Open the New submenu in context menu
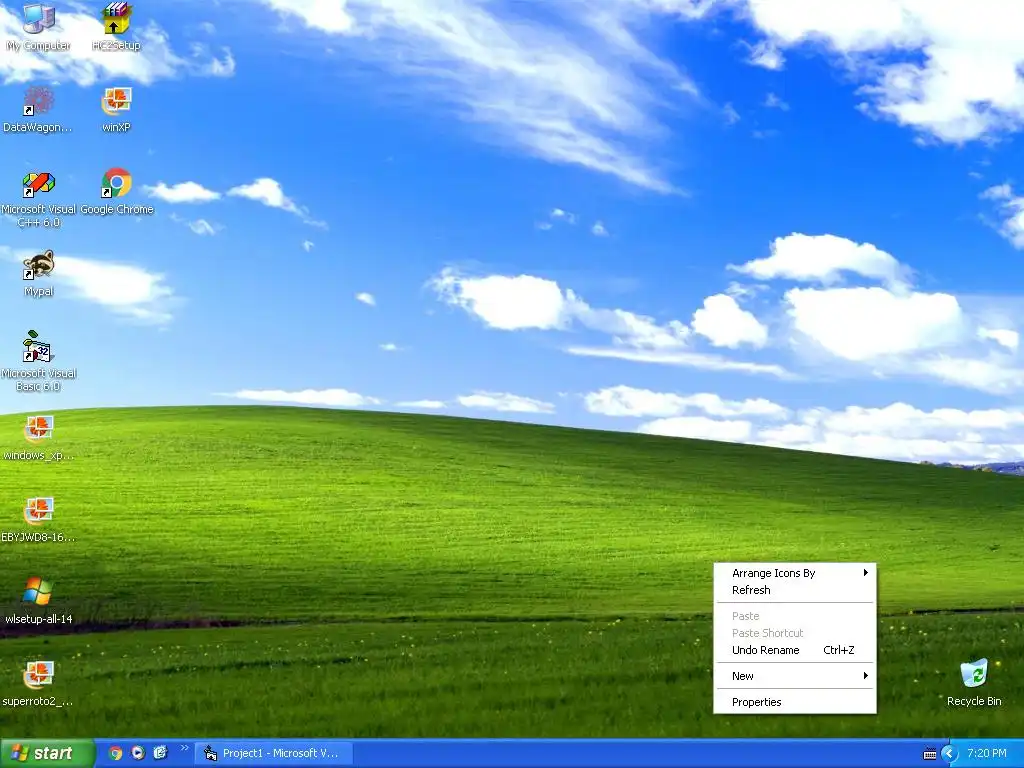The image size is (1024, 768). [x=795, y=676]
